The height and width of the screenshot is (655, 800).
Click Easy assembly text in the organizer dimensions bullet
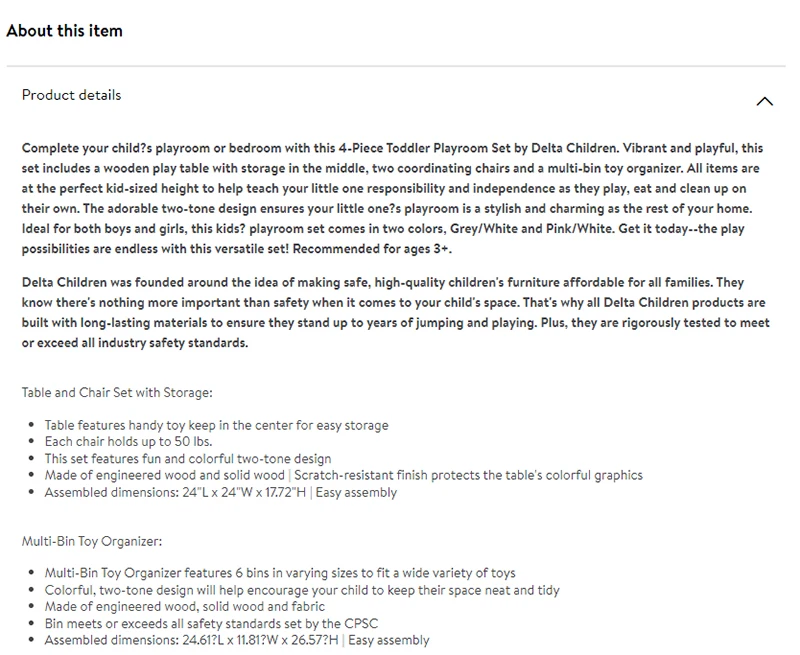pyautogui.click(x=389, y=640)
